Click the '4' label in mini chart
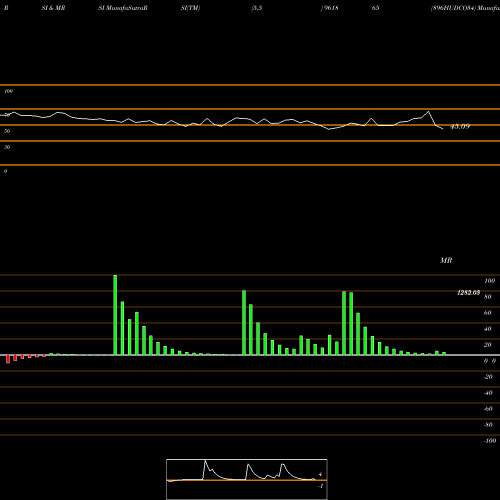The height and width of the screenshot is (500, 500). [320, 474]
